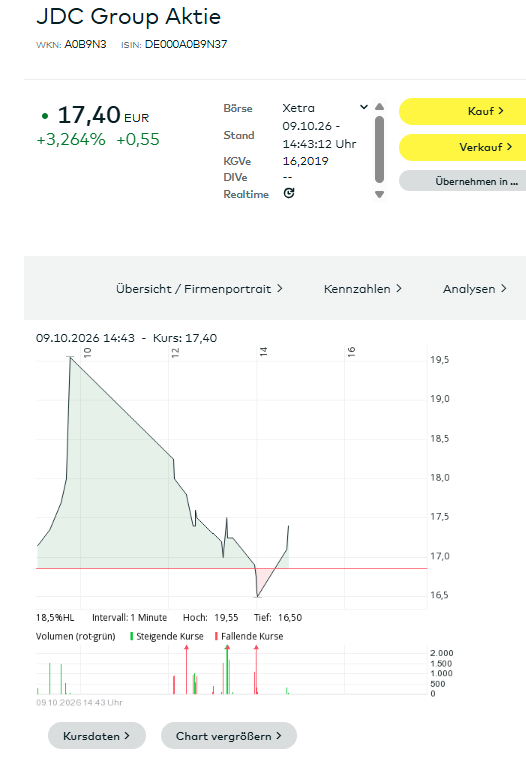Click the Intervall: 1 Minute label

pyautogui.click(x=129, y=618)
